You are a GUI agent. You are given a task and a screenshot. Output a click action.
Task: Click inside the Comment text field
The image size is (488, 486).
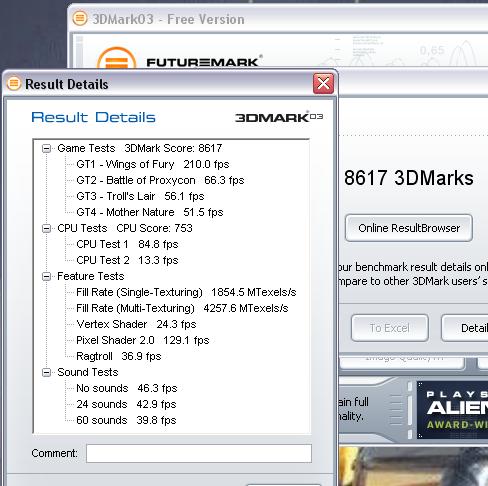point(199,453)
